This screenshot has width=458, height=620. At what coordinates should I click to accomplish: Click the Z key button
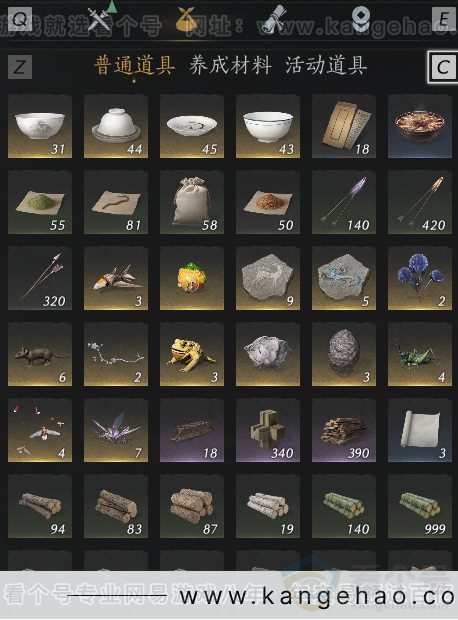click(20, 66)
